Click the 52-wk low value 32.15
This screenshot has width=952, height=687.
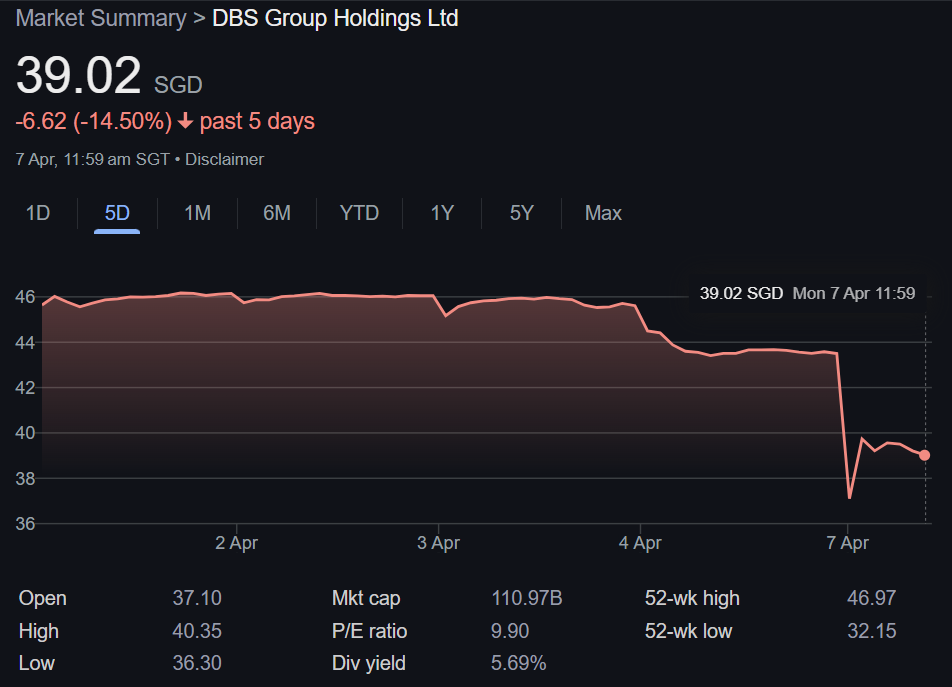point(871,631)
